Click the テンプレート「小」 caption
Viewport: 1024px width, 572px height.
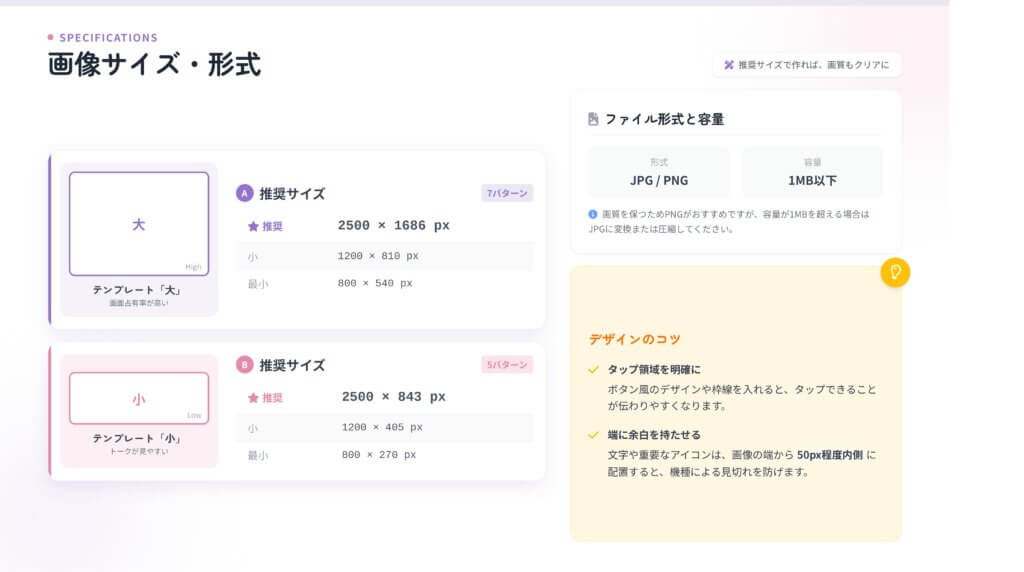point(137,438)
